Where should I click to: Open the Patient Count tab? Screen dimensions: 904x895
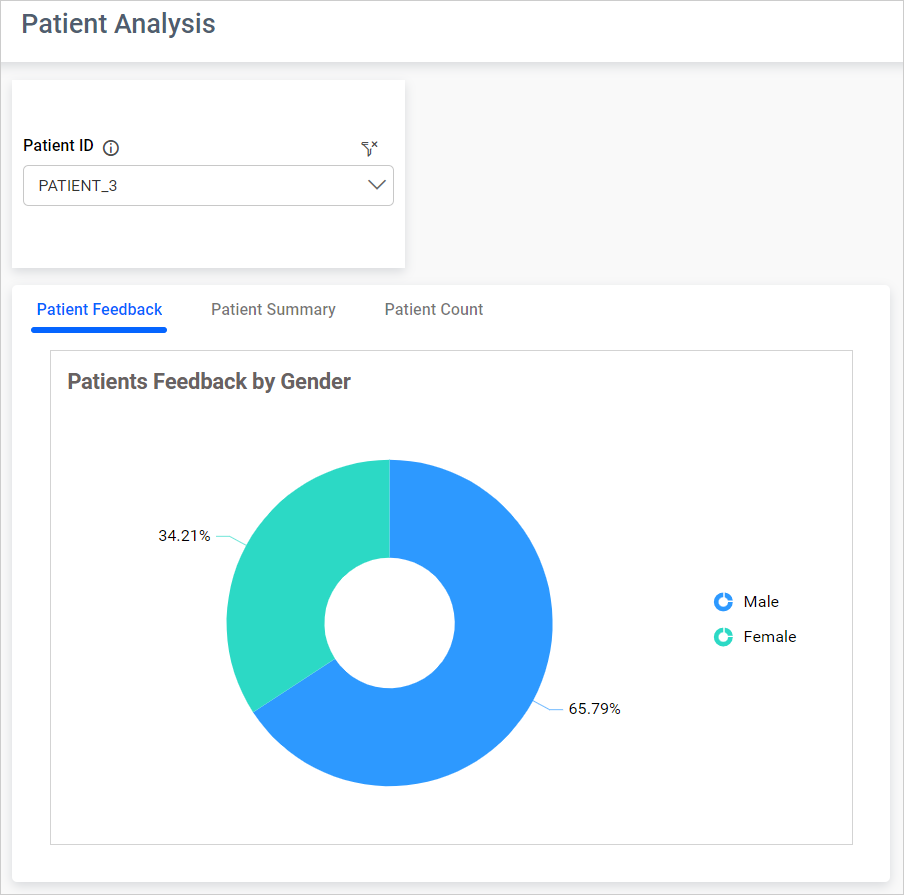[x=433, y=309]
